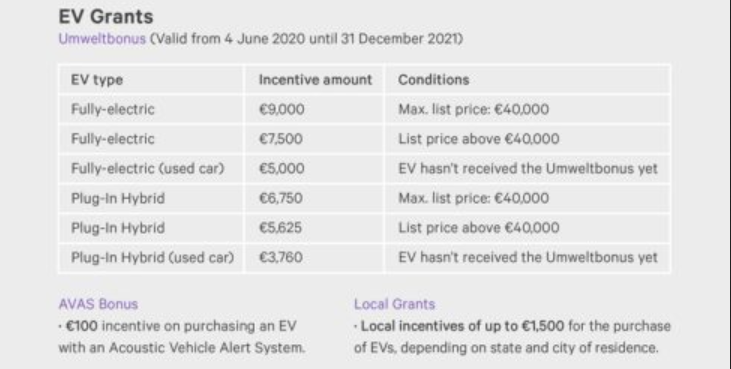
Task: Open the Umweltbonus link
Action: click(x=102, y=39)
